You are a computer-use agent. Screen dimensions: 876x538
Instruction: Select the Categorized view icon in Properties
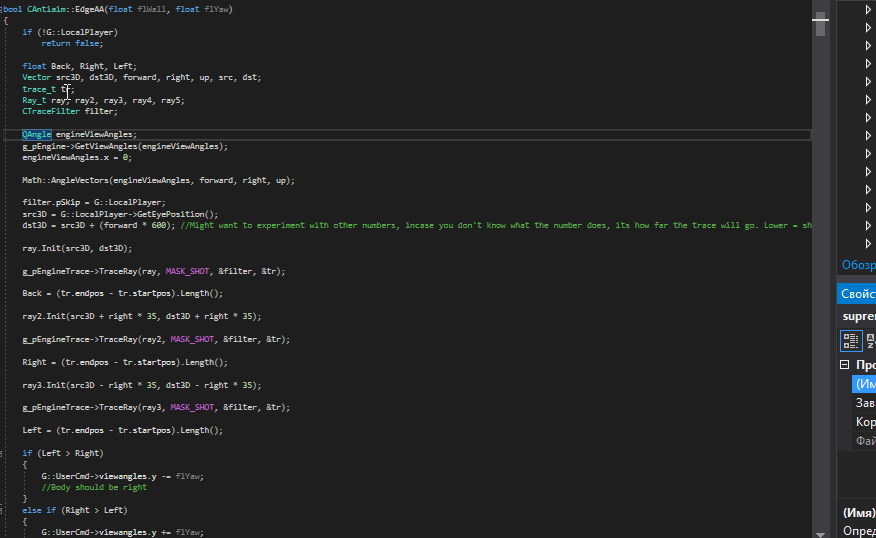851,341
